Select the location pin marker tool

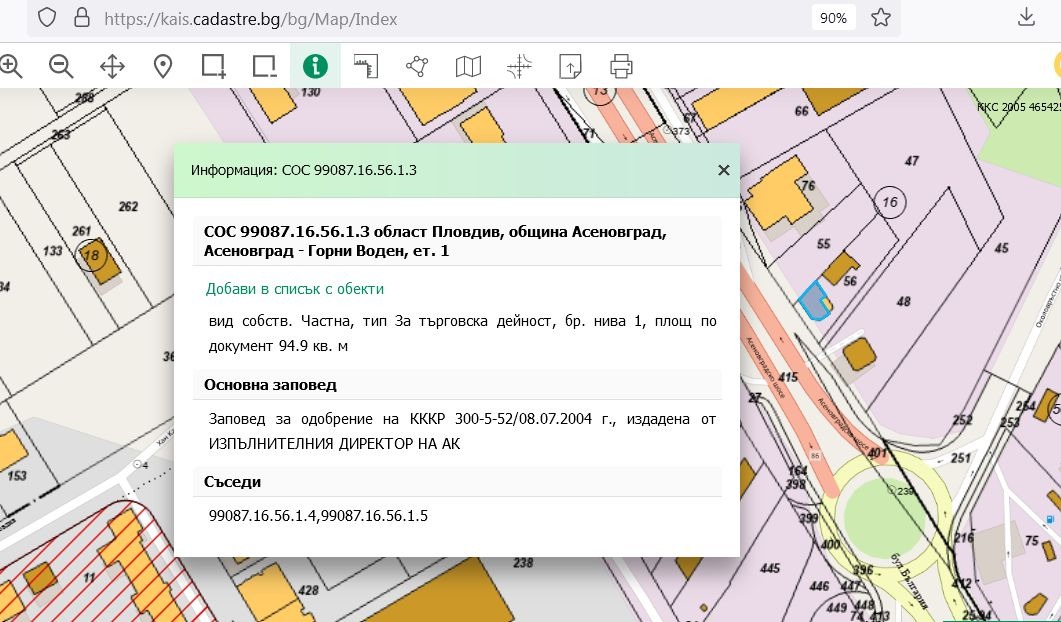coord(163,67)
